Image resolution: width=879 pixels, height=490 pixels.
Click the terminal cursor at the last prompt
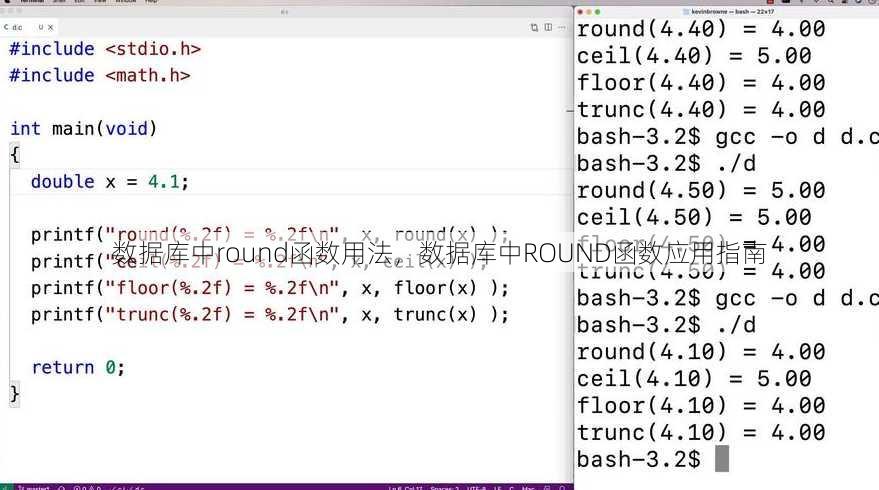(x=722, y=459)
